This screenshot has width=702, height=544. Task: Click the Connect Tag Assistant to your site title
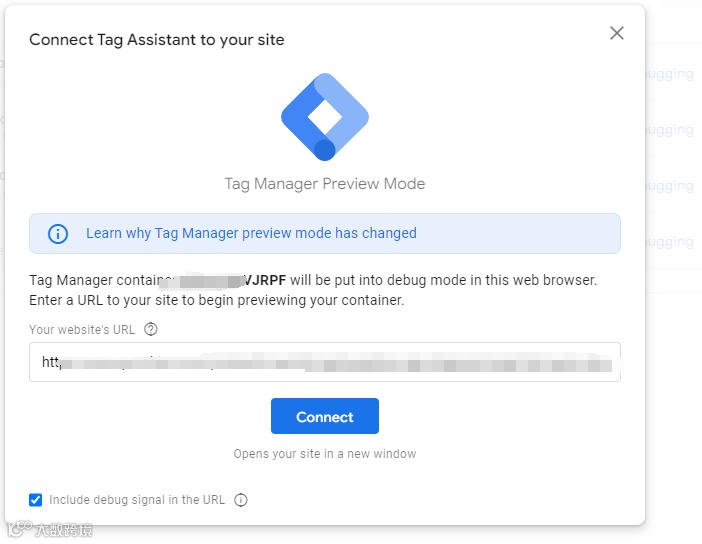[x=157, y=40]
